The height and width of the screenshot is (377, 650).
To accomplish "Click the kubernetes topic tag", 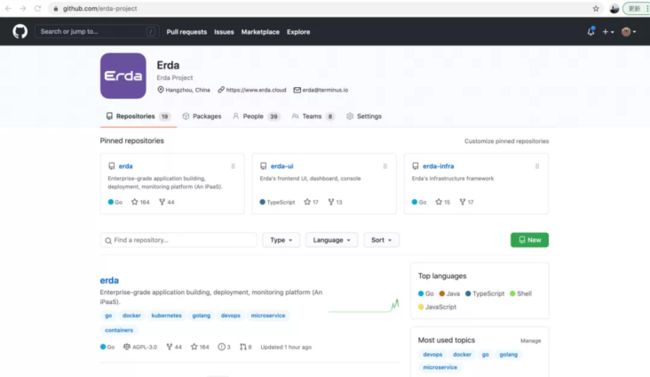I will 166,316.
